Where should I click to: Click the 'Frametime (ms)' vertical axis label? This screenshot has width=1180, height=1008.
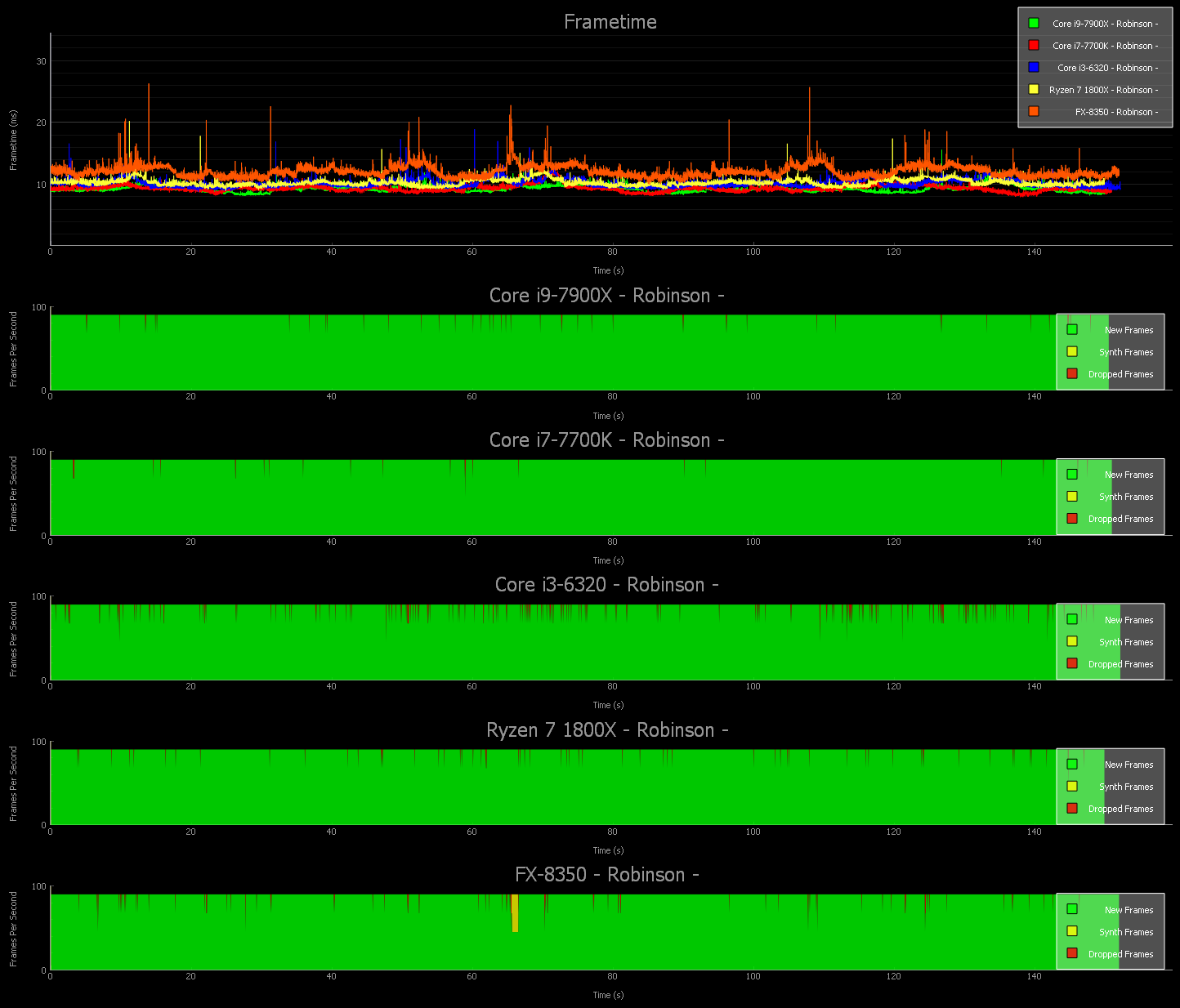14,140
